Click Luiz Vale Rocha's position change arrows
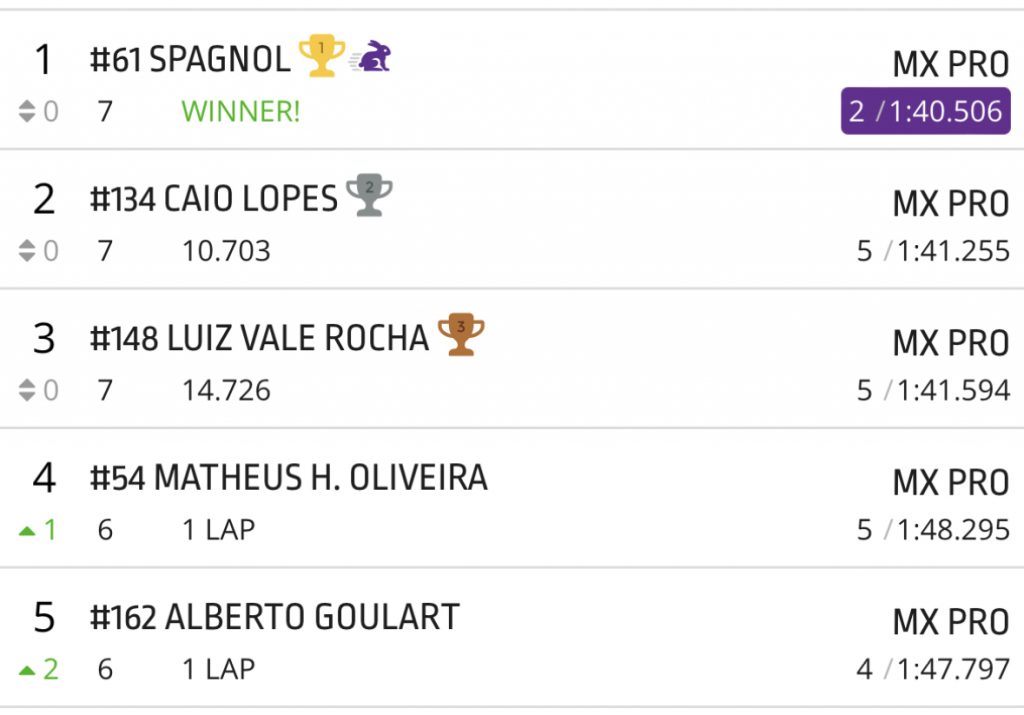1024x715 pixels. point(27,390)
